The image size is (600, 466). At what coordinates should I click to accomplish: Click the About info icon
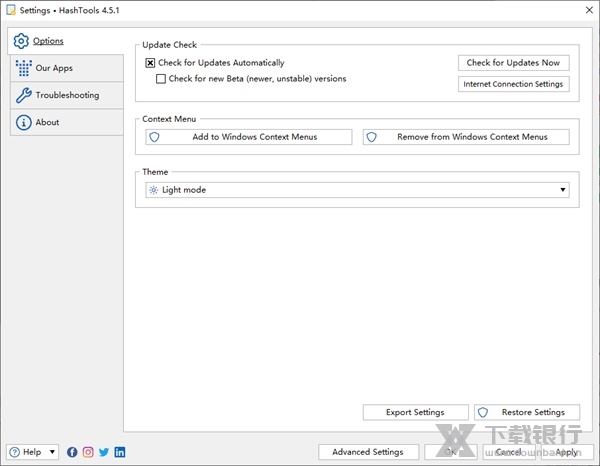(x=22, y=122)
